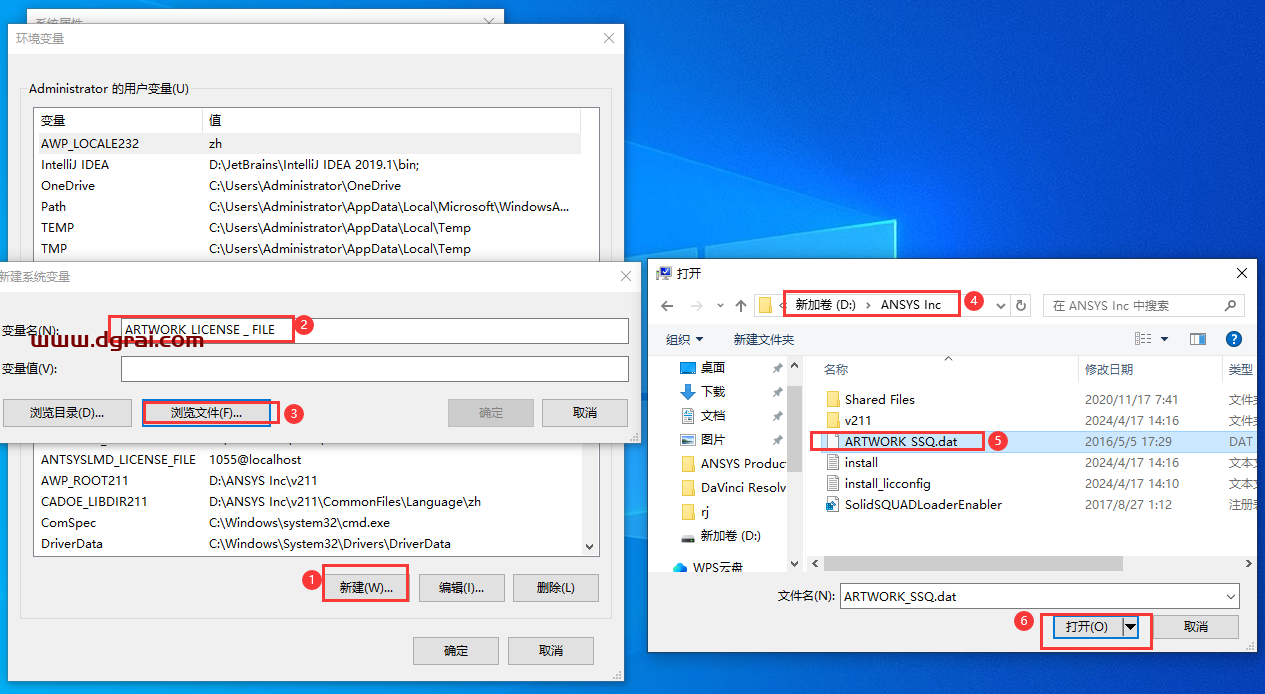Expand the recent locations dropdown arrow
The image size is (1265, 694).
pyautogui.click(x=718, y=305)
